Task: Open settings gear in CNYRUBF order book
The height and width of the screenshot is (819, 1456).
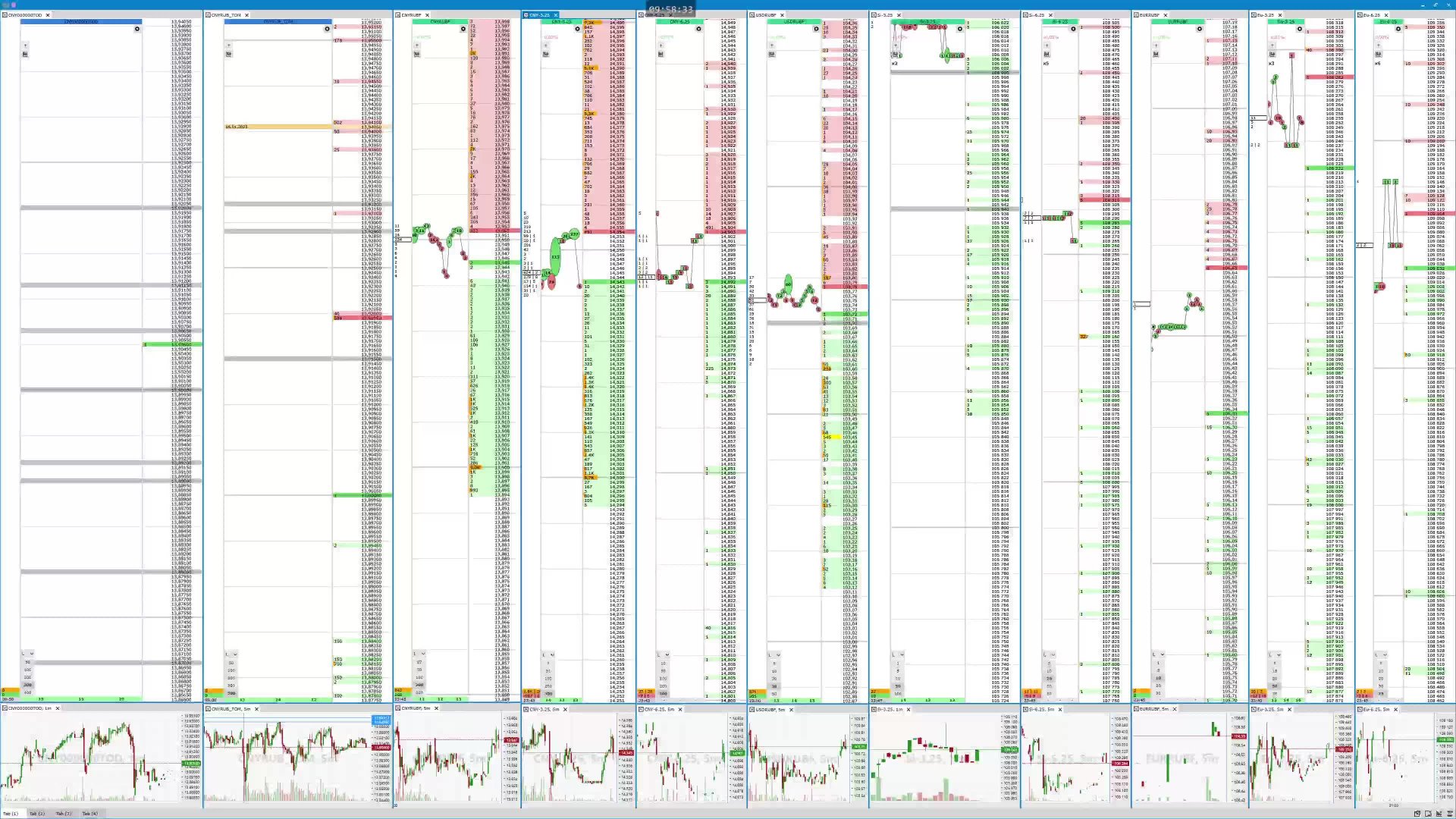Action: (x=463, y=29)
